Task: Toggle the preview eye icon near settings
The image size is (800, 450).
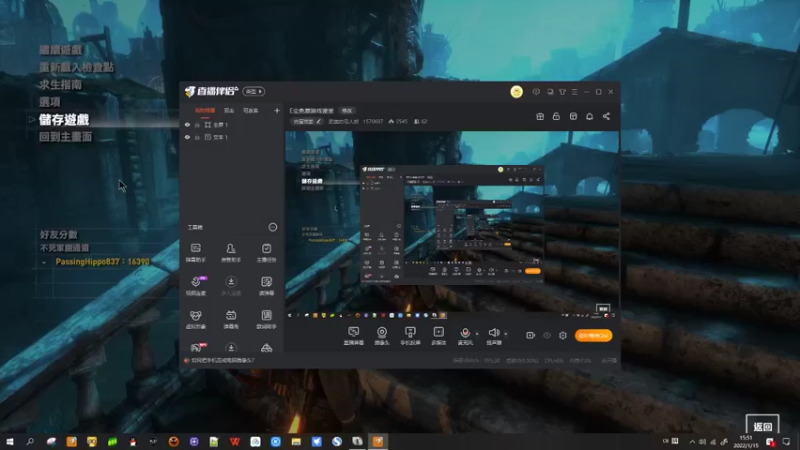Action: [x=547, y=335]
